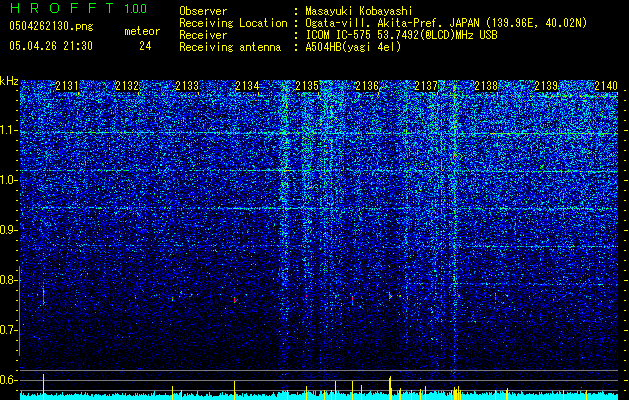
Task: Click the red meteor echo before 2134
Action: pos(235,300)
